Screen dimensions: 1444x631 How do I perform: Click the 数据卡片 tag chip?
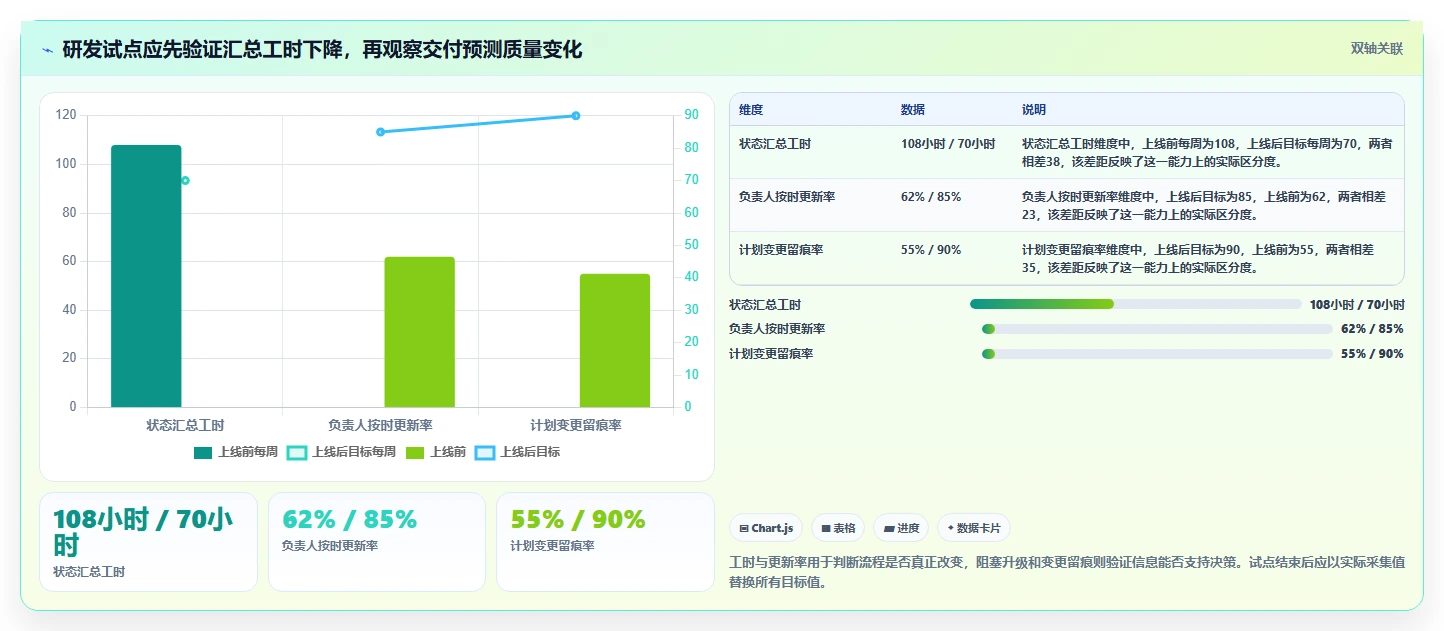[974, 528]
